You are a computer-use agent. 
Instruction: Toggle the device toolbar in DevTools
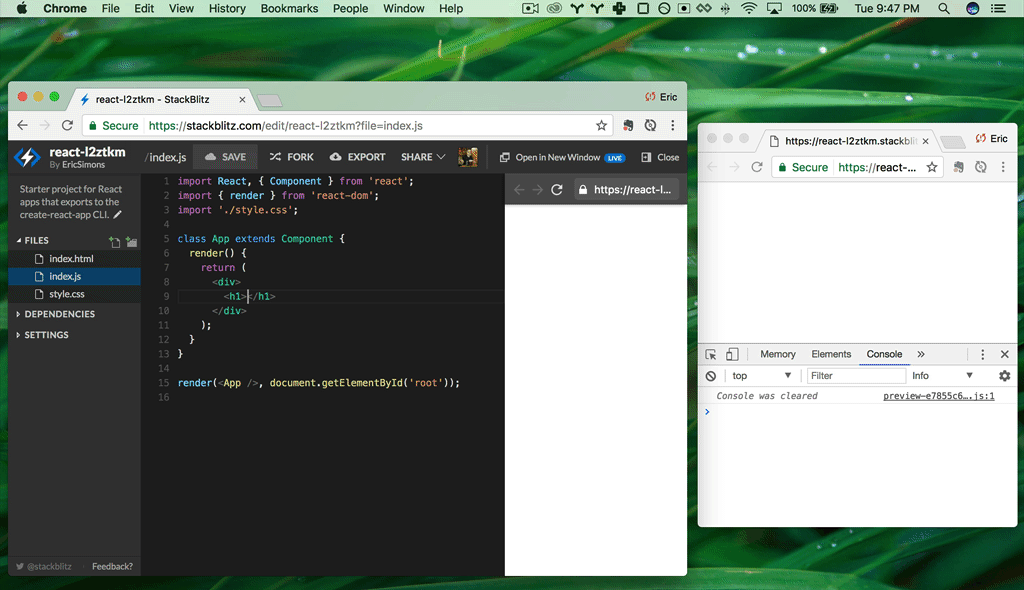click(x=732, y=354)
